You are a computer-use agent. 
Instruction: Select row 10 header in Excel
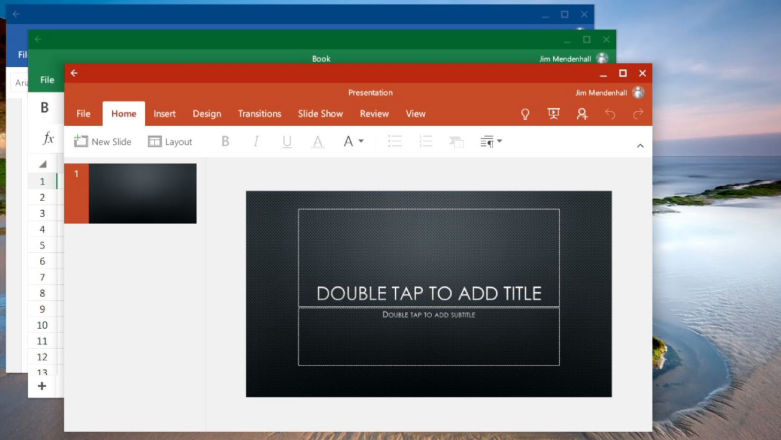42,325
